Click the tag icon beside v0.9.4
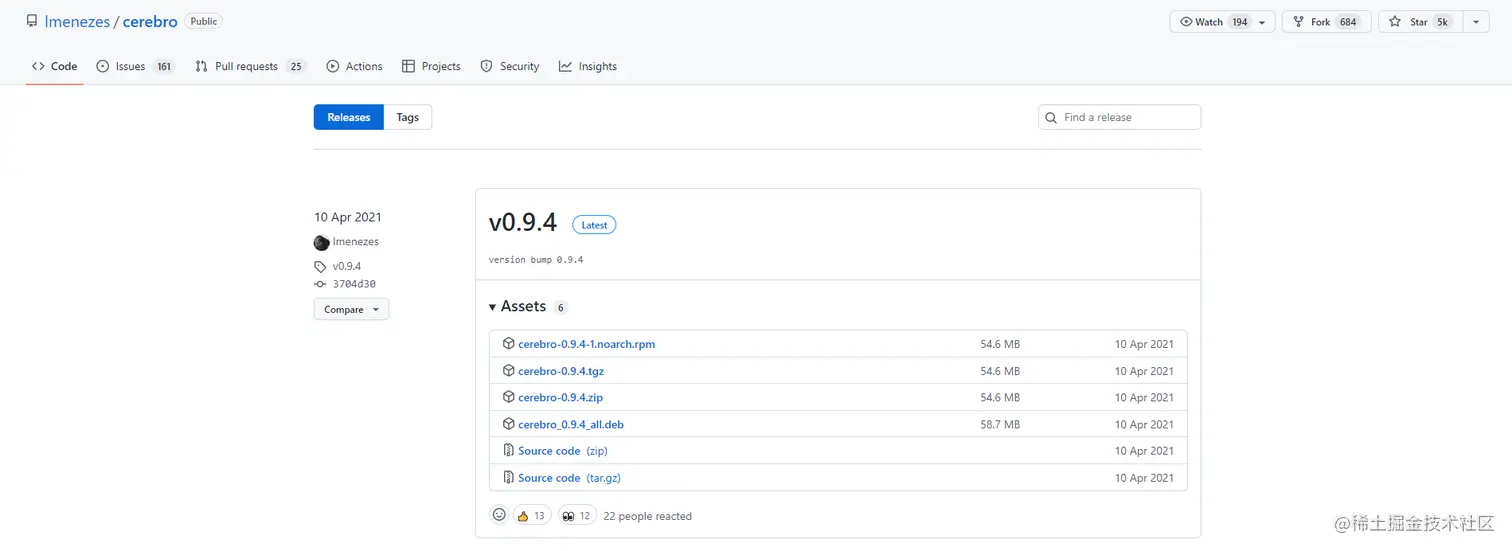1512x551 pixels. (320, 267)
